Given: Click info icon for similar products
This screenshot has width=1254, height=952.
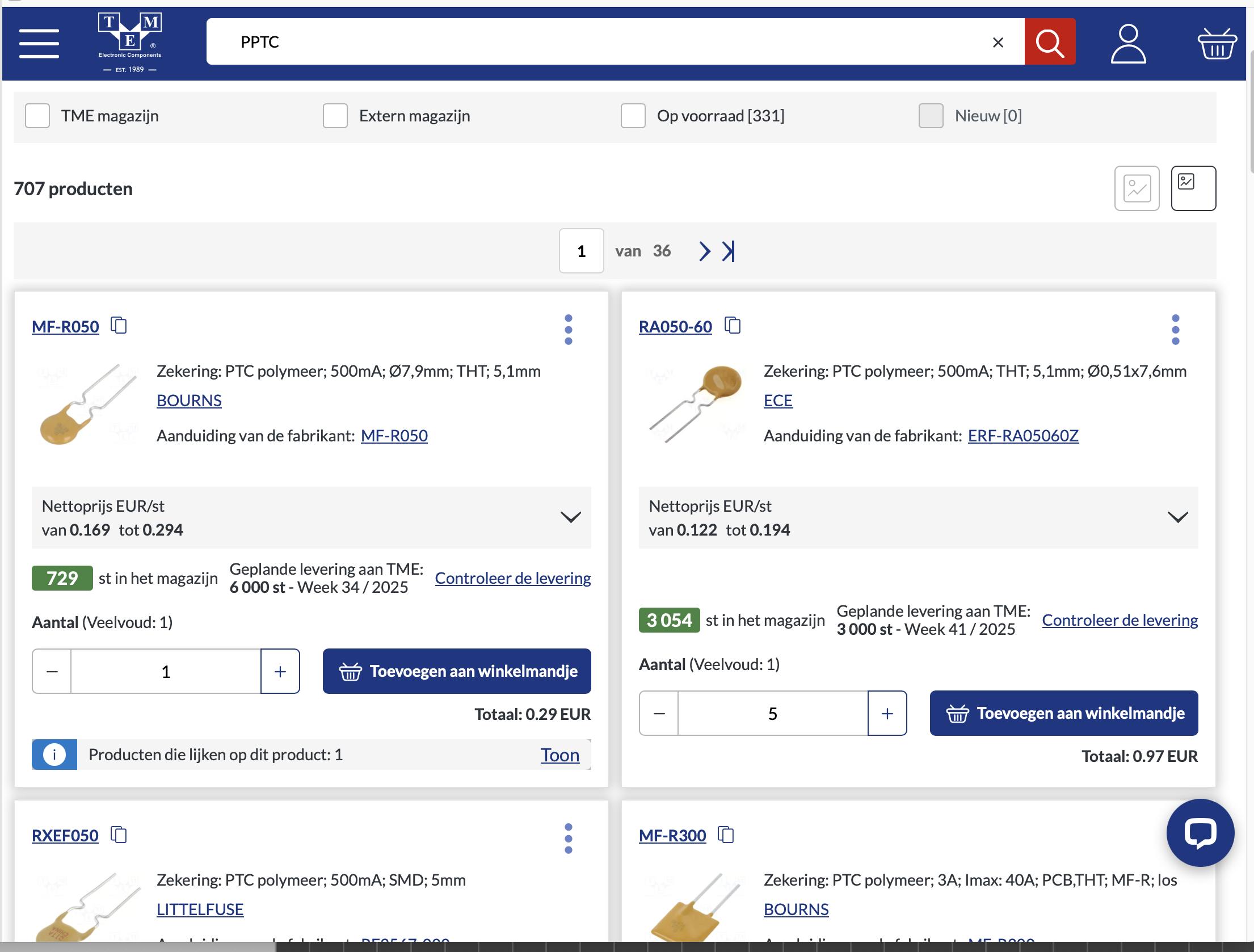Looking at the screenshot, I should 54,755.
